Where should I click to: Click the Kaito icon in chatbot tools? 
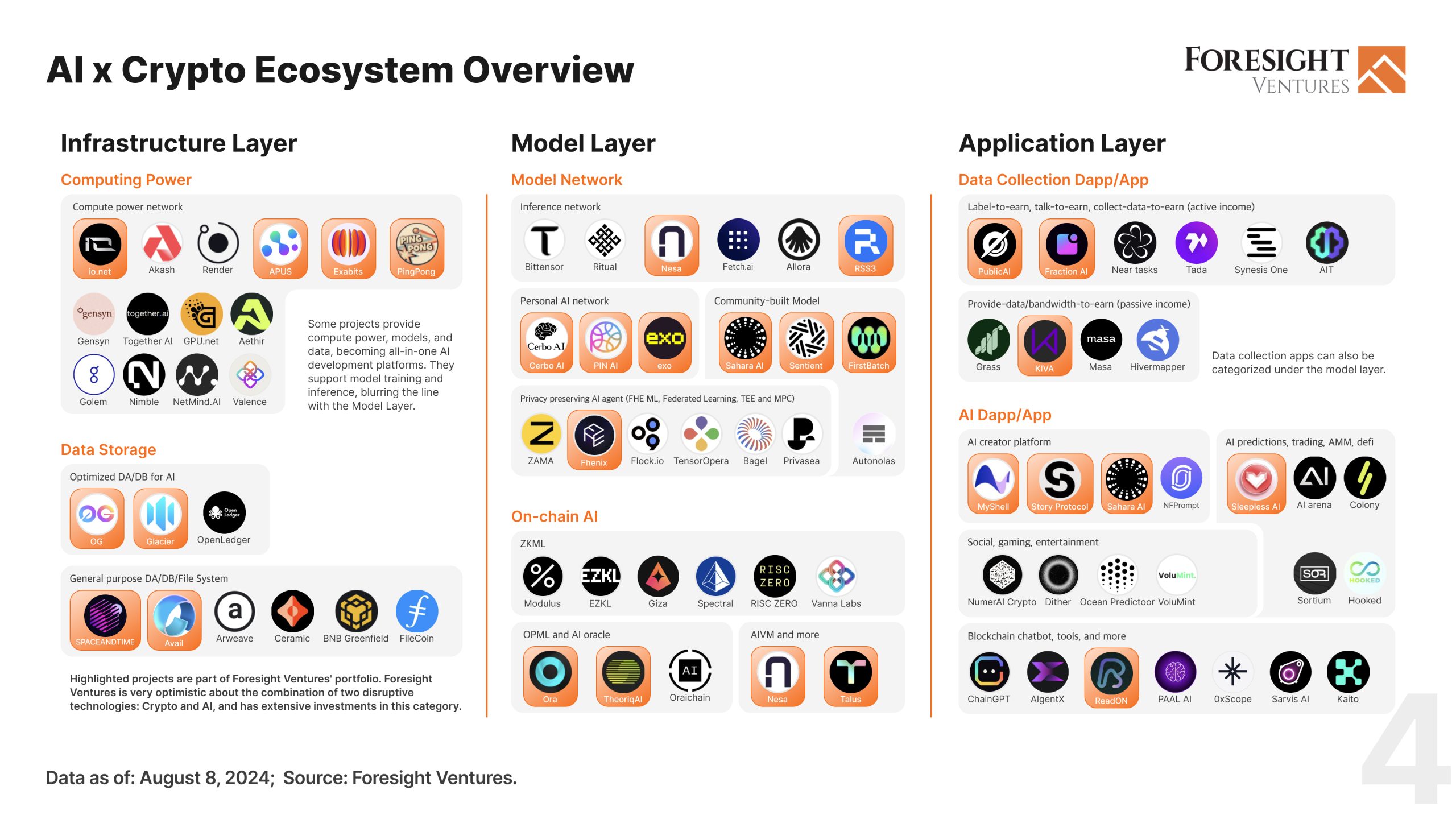[1347, 672]
